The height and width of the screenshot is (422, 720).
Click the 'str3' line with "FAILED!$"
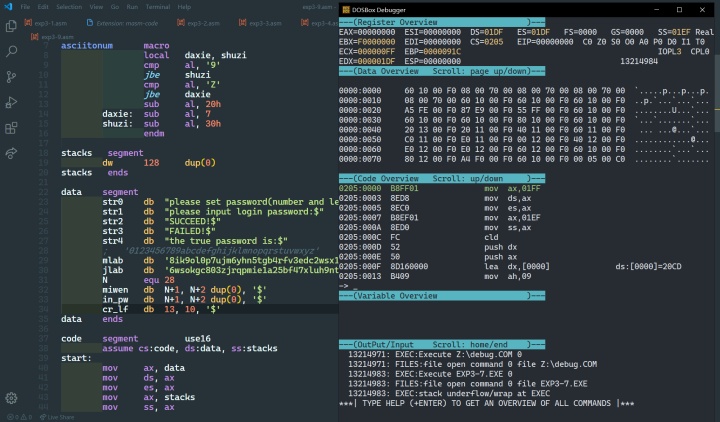click(x=159, y=231)
